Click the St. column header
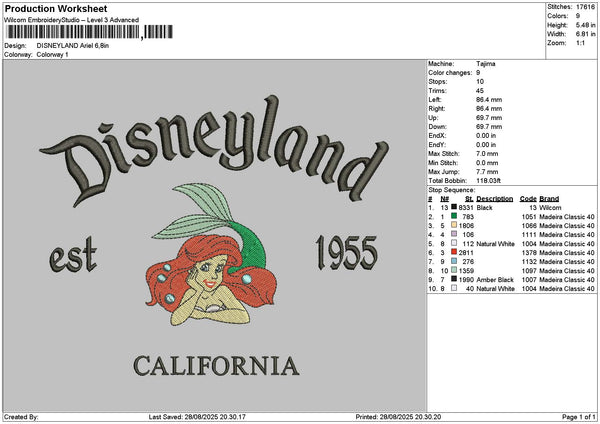 (469, 199)
